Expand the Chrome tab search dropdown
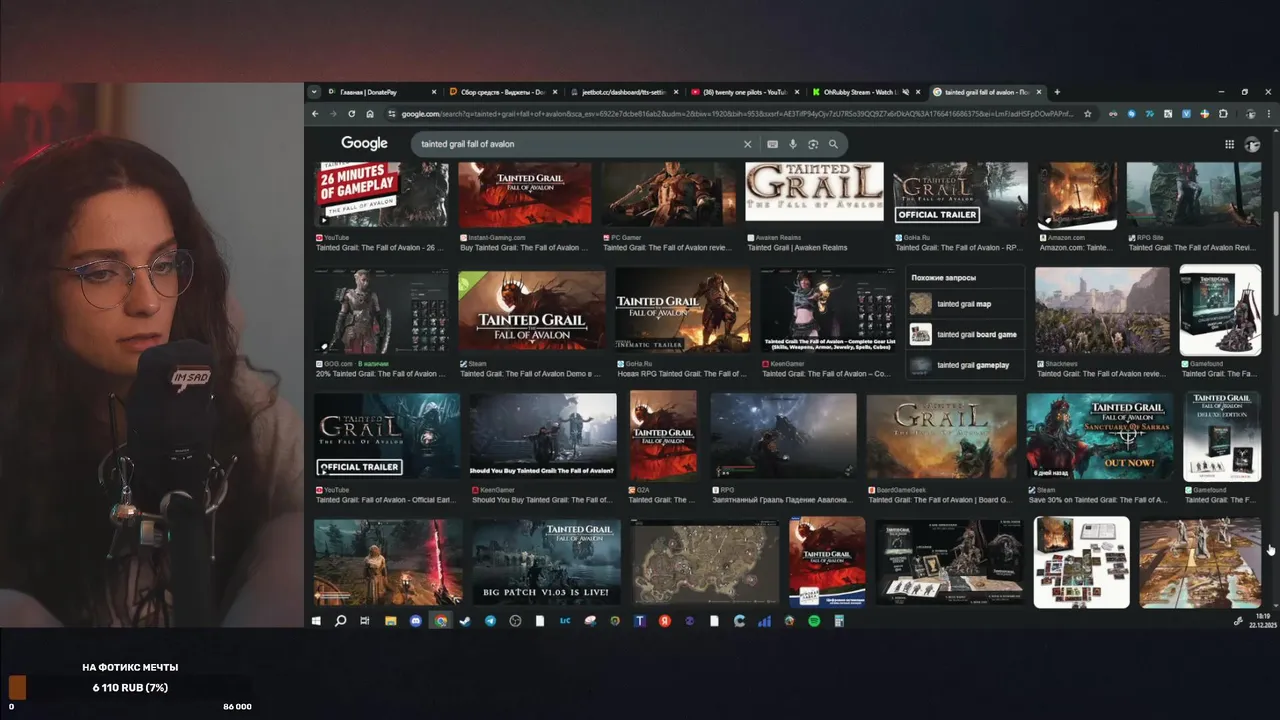 (314, 92)
